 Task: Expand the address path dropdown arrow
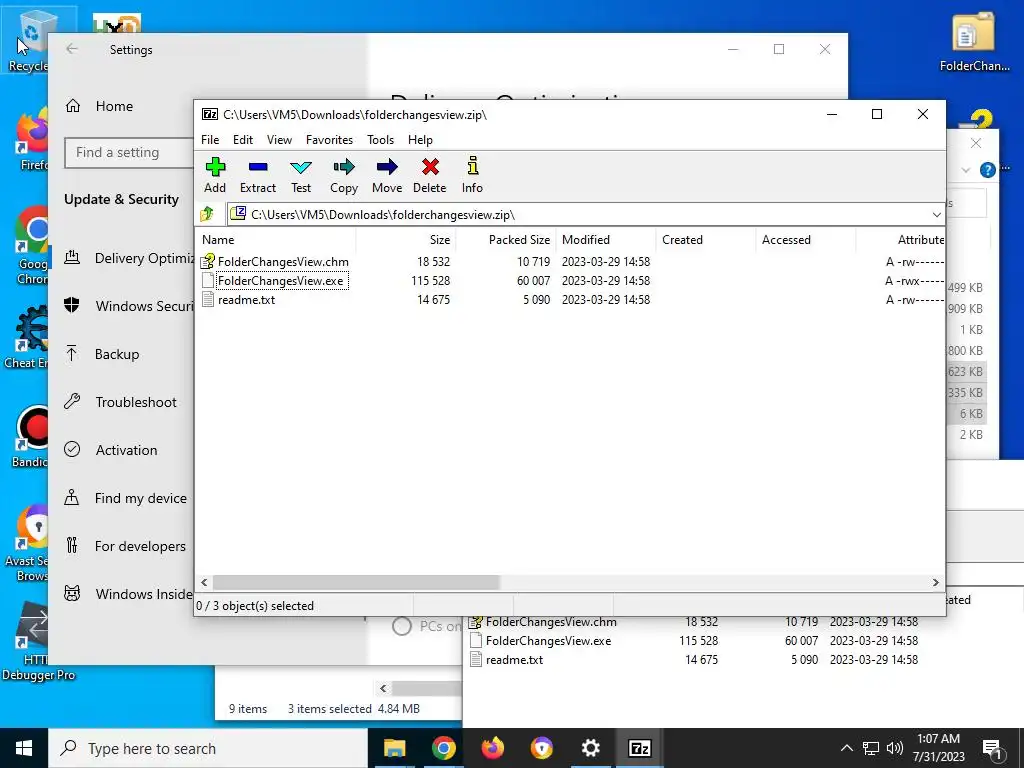point(936,215)
